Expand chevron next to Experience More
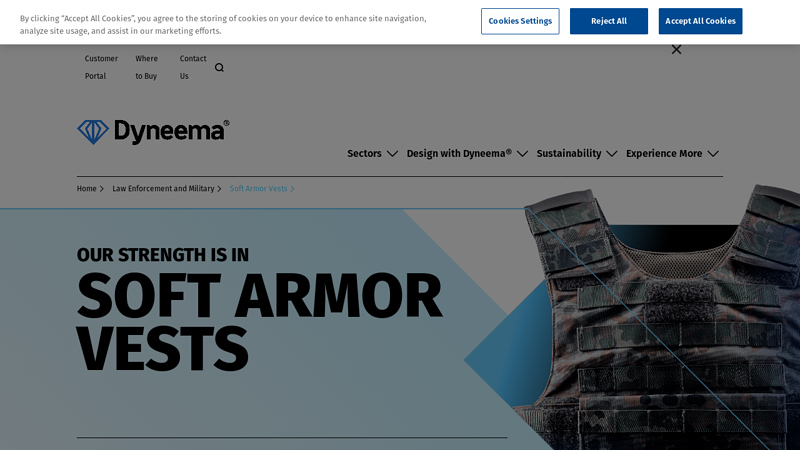Screen dimensions: 800x450 click(713, 154)
